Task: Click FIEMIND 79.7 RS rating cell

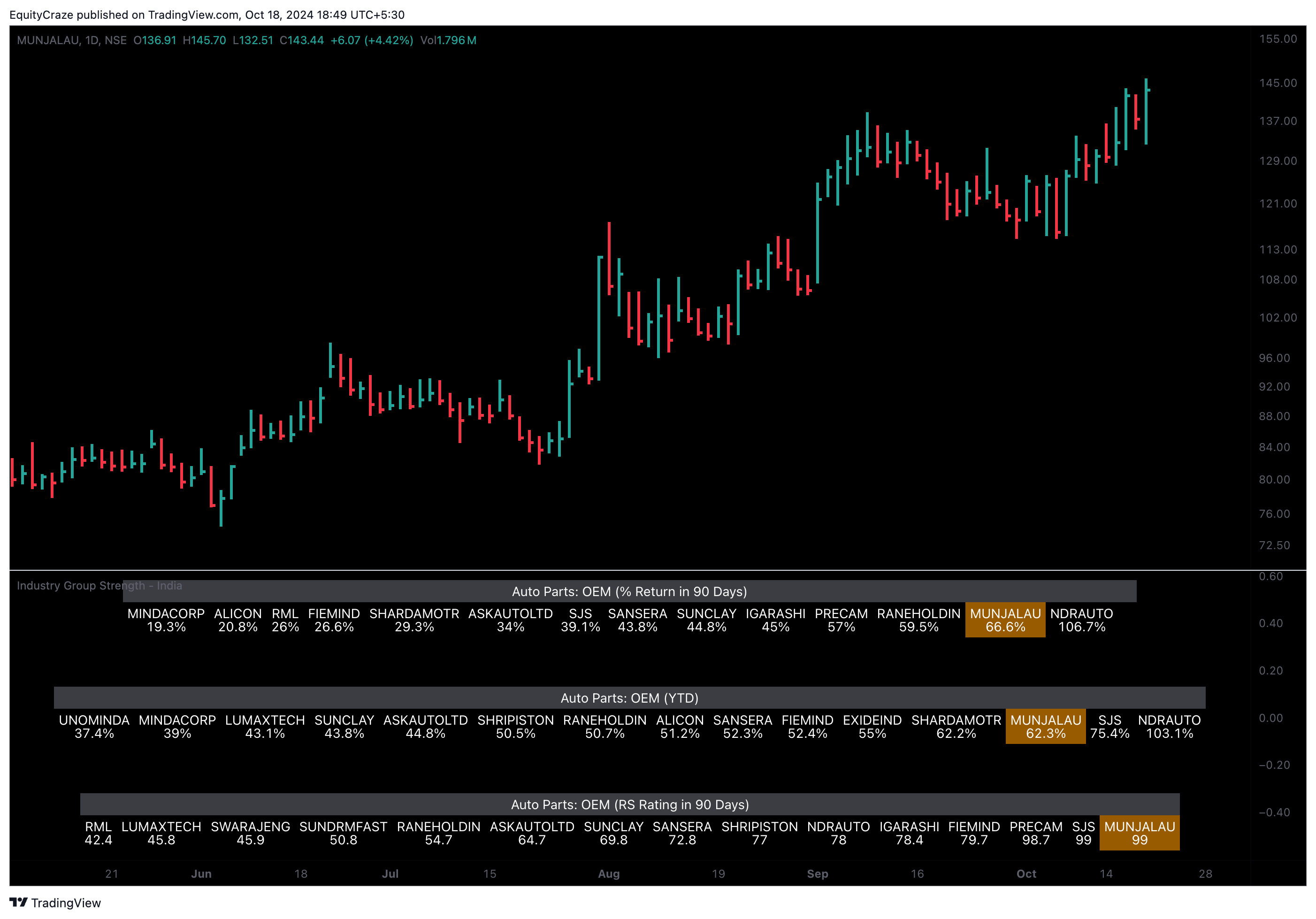Action: pyautogui.click(x=974, y=833)
